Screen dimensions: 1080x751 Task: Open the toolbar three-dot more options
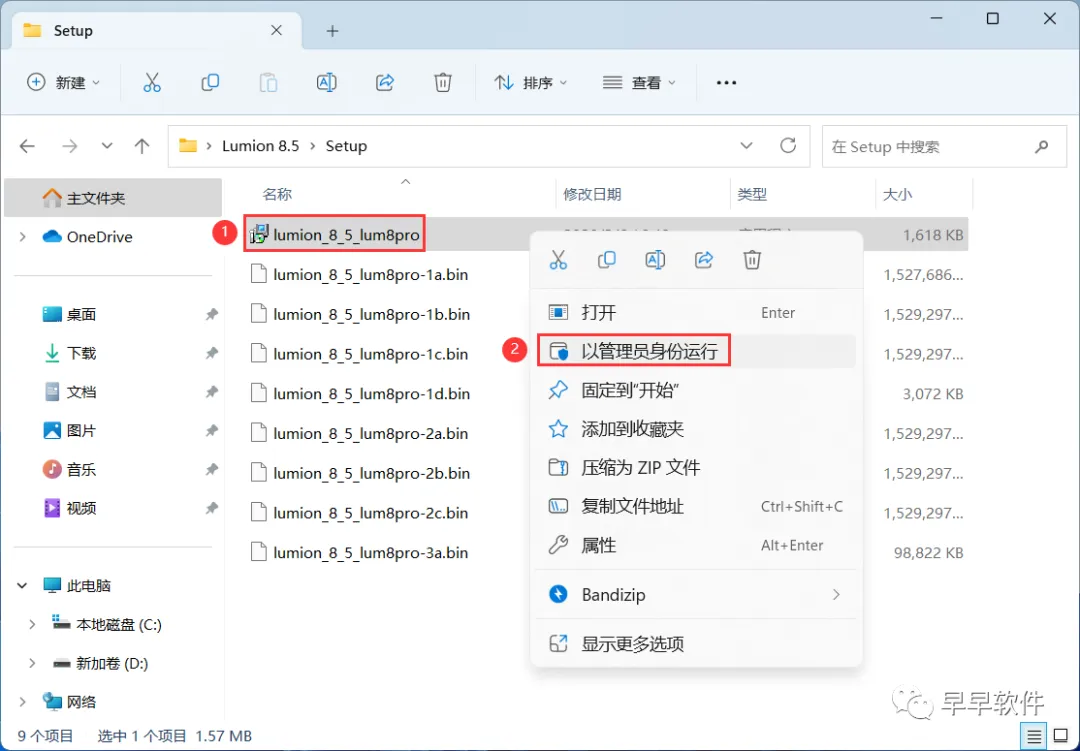[726, 83]
